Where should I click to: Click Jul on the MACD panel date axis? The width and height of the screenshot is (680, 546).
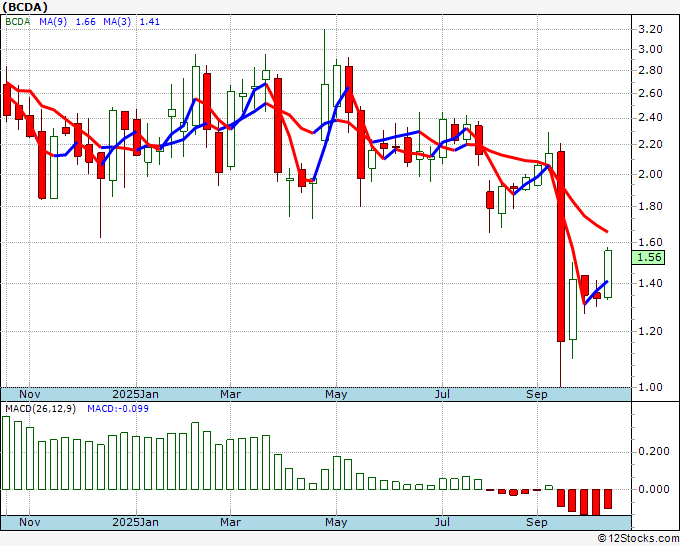(442, 522)
